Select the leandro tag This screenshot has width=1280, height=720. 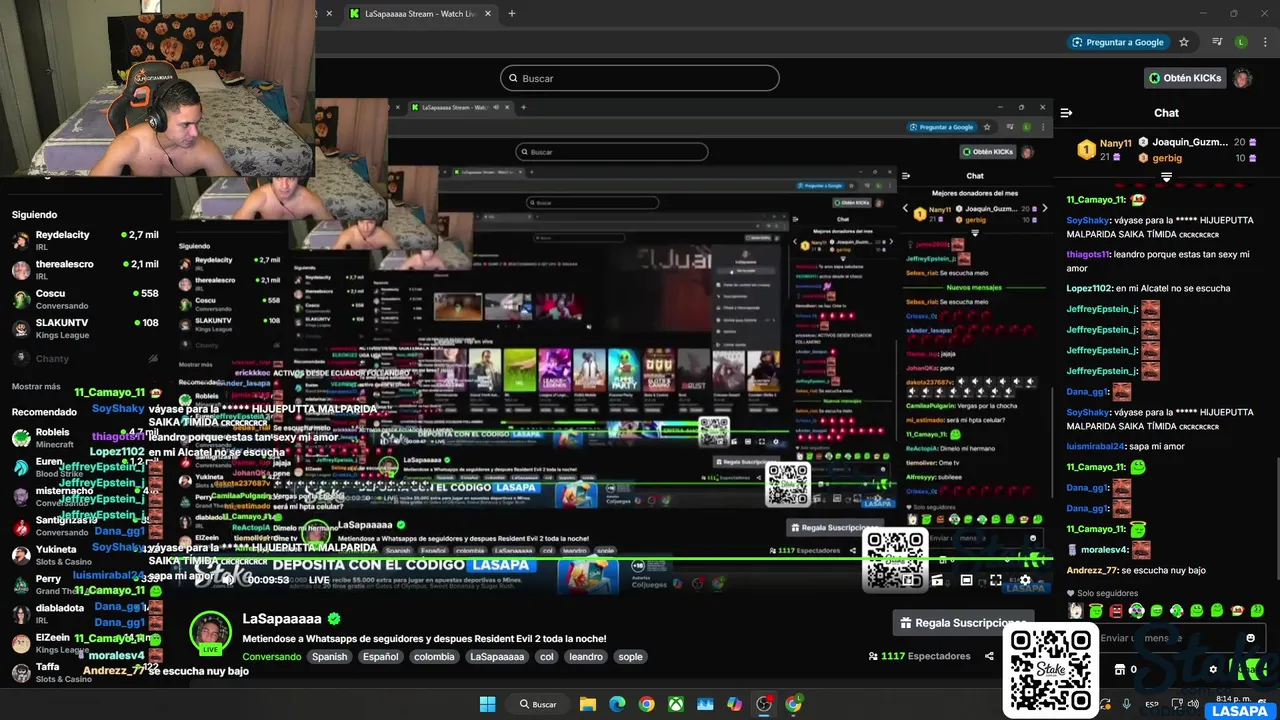pos(586,657)
